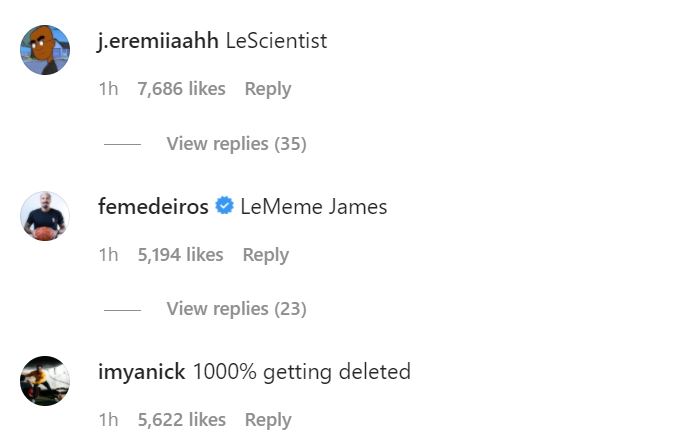Click the LeScientist comment text
The height and width of the screenshot is (446, 686).
277,41
